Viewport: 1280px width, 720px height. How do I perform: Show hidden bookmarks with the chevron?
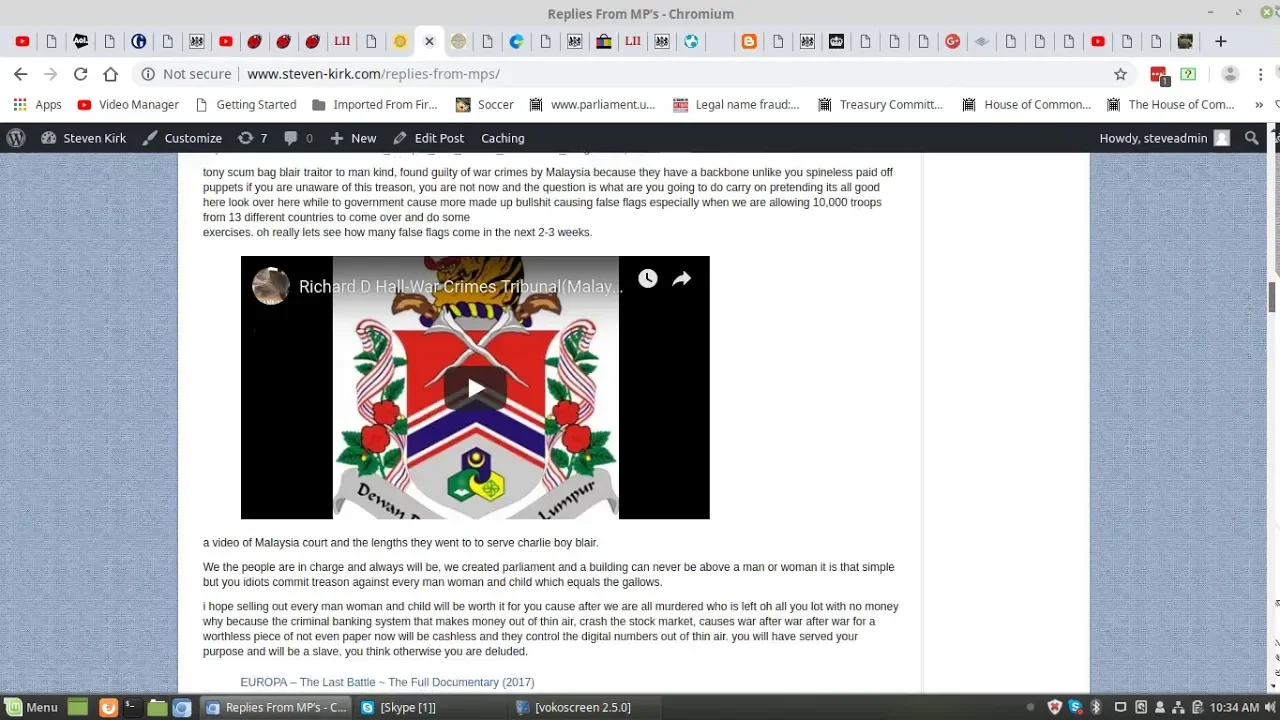tap(1258, 104)
